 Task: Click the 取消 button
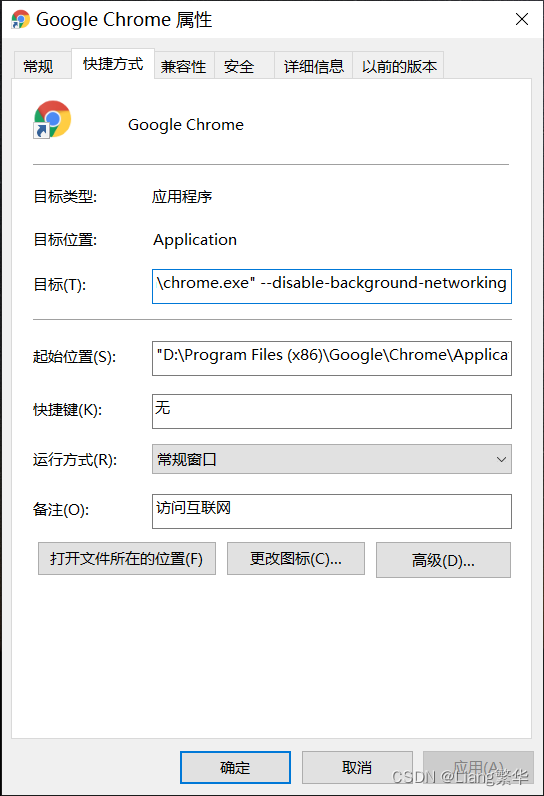[357, 767]
